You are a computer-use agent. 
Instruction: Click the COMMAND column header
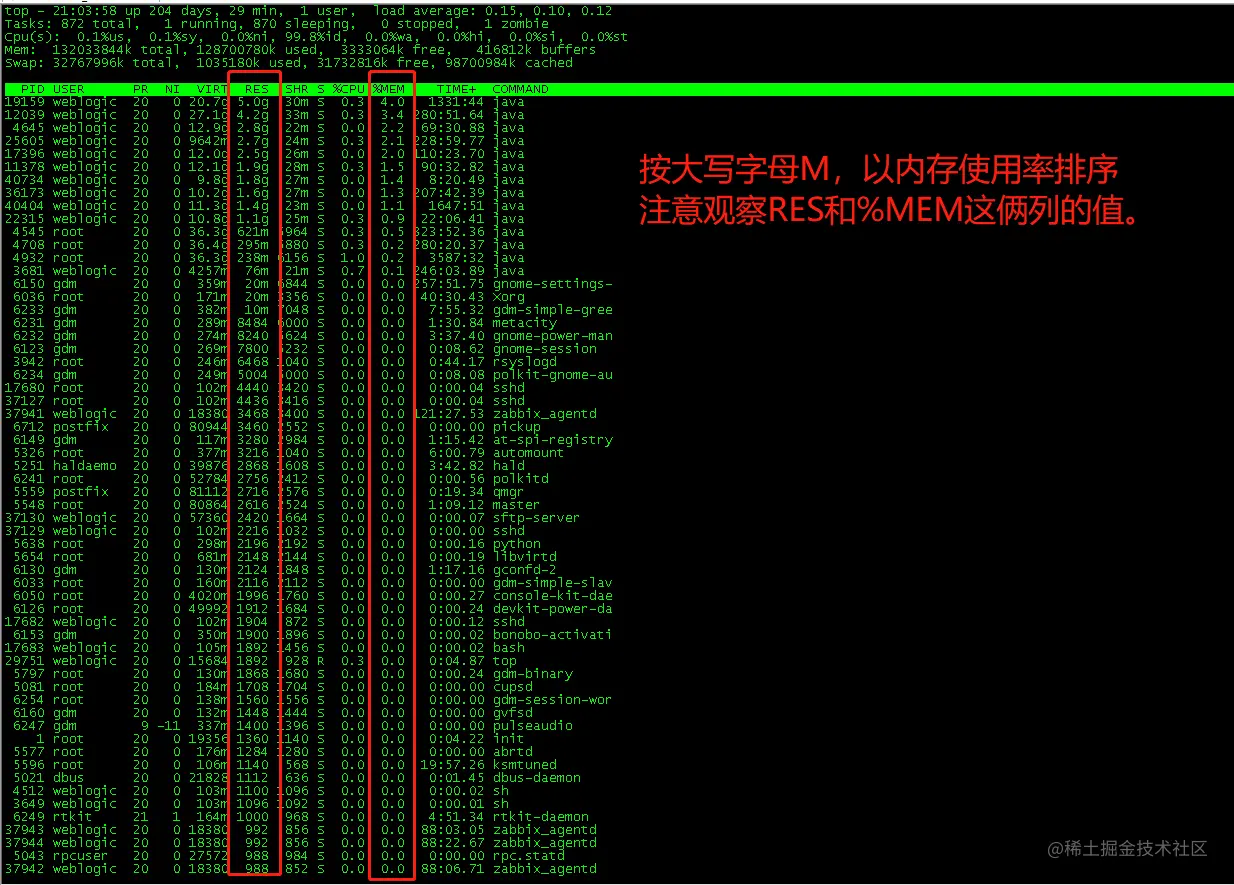coord(520,88)
